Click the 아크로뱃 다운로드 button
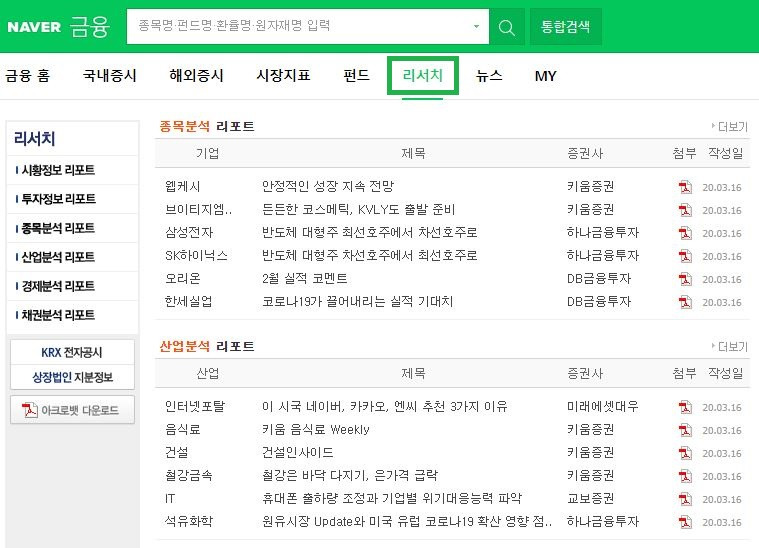This screenshot has height=548, width=759. coord(72,410)
